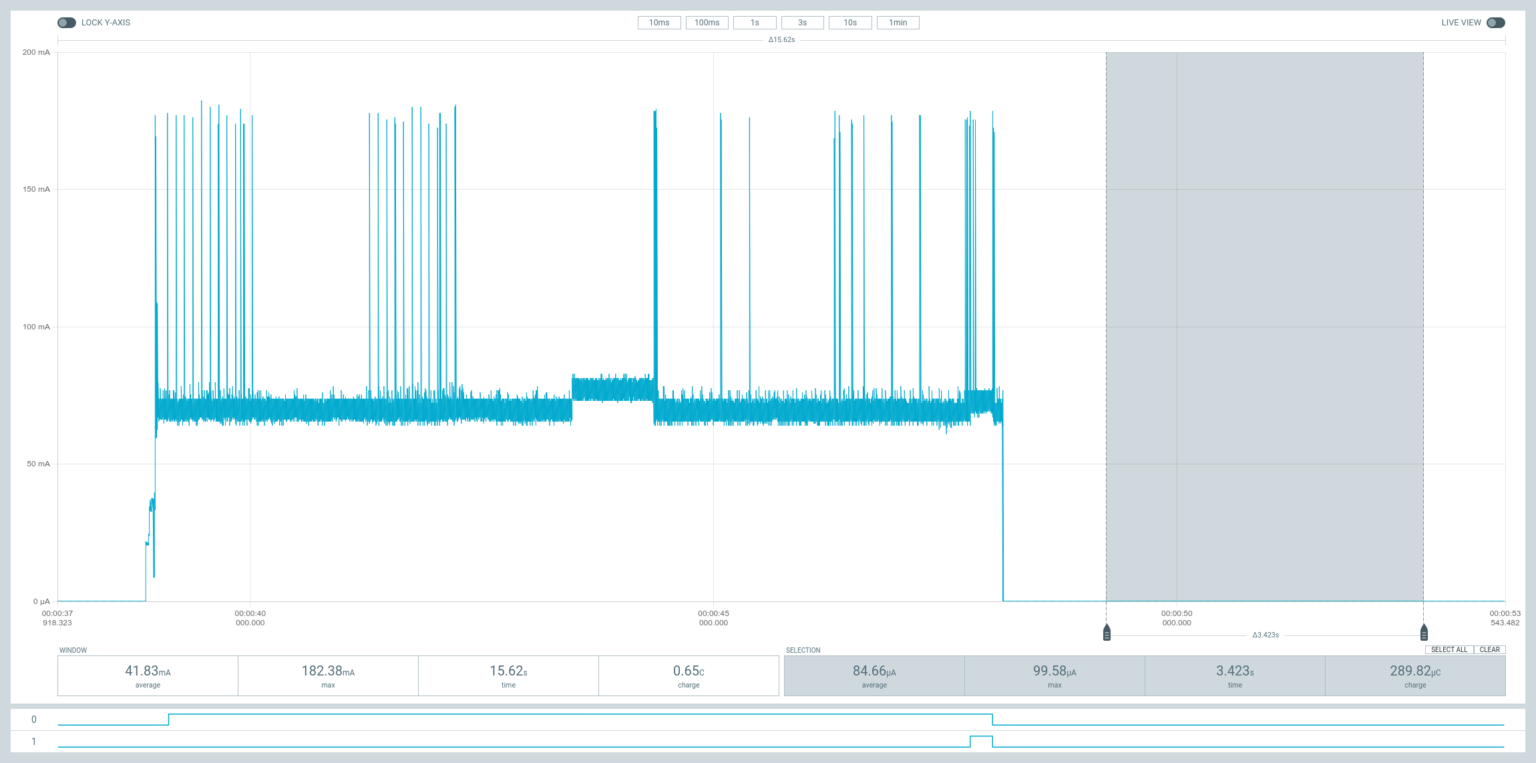1536x763 pixels.
Task: Click the Δ3.423s selection duration label
Action: pos(1264,632)
